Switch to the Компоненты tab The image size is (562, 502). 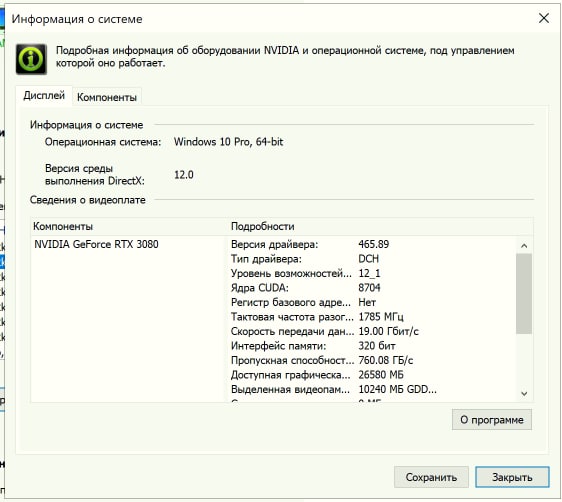[107, 97]
